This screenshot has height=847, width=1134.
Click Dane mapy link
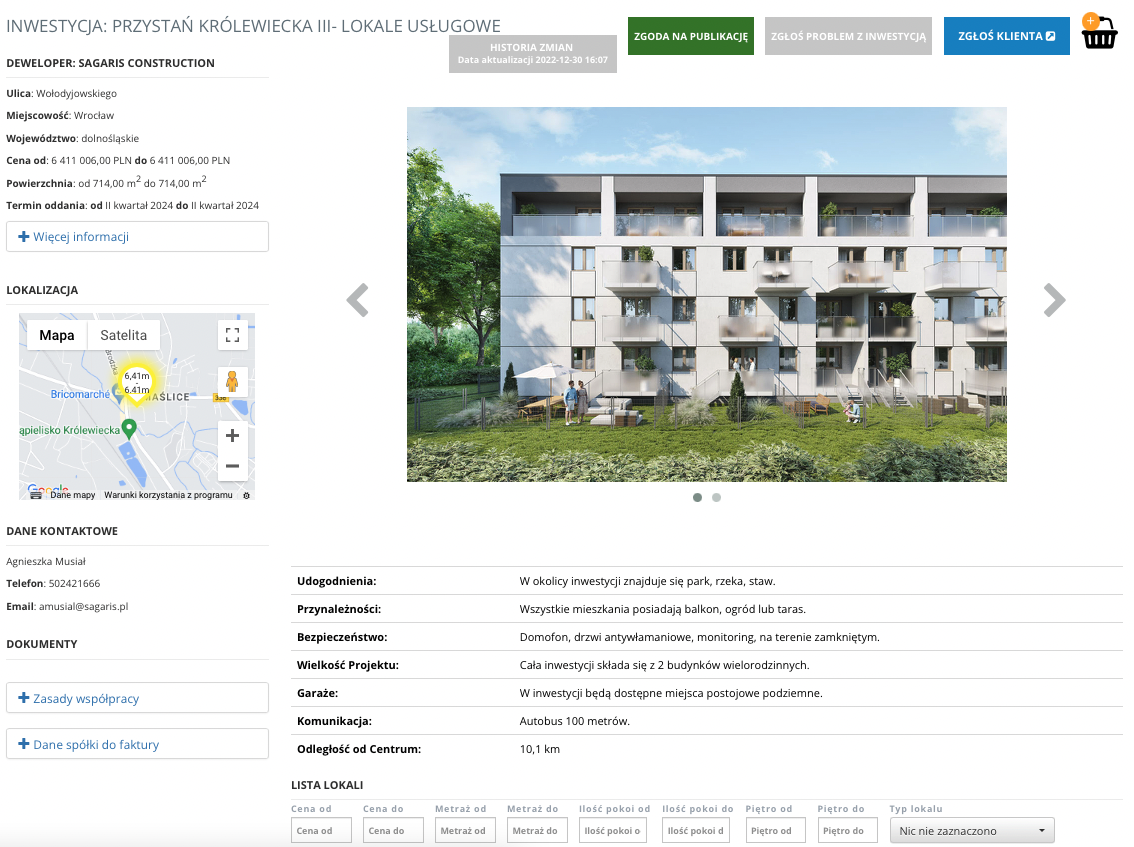pyautogui.click(x=72, y=495)
